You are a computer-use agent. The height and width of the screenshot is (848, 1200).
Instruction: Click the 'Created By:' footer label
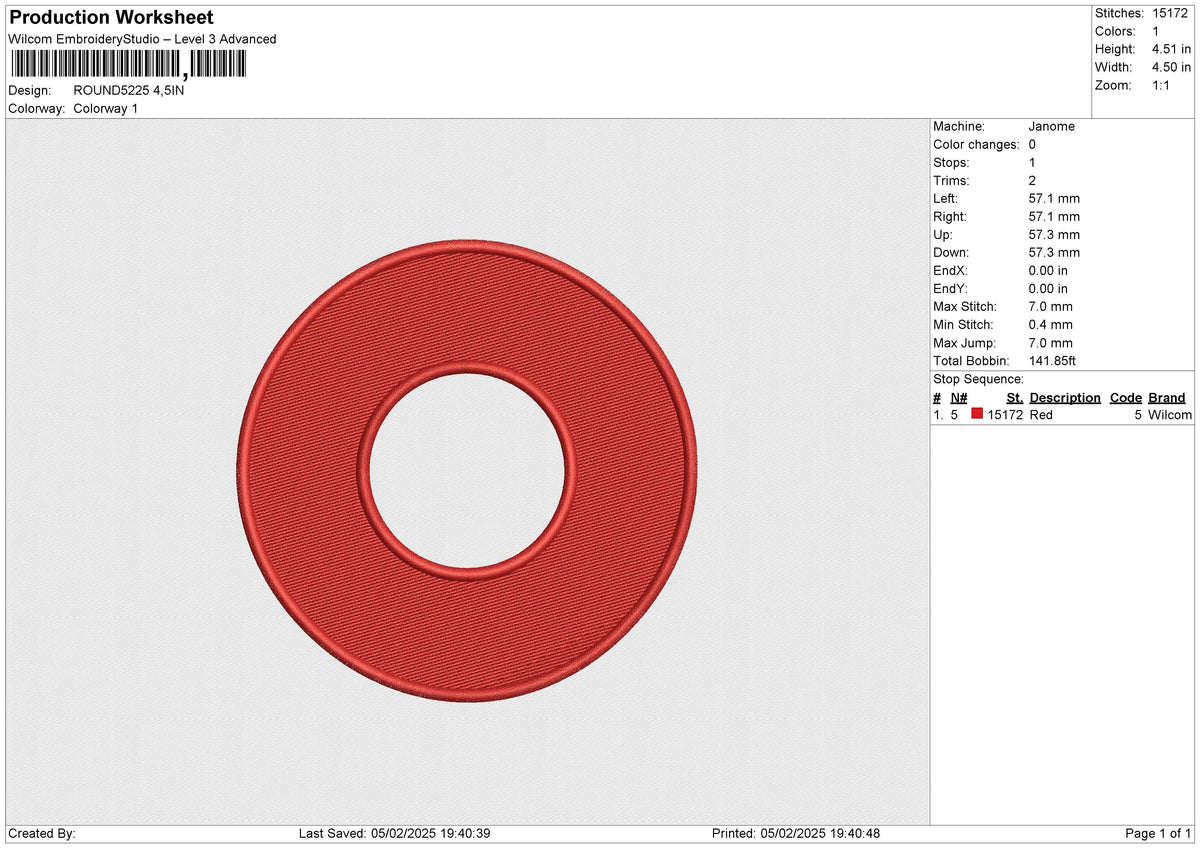[42, 833]
